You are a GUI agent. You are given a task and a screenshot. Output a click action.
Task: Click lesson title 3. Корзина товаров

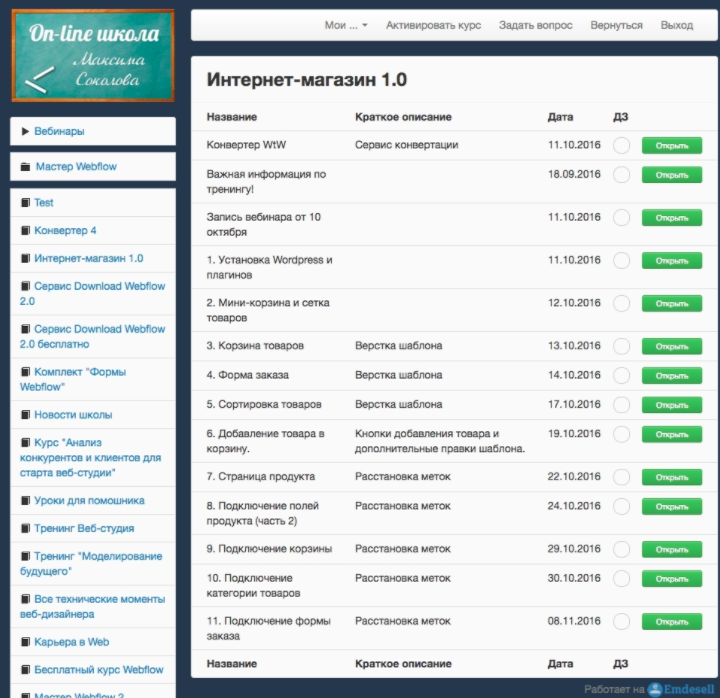pos(255,345)
